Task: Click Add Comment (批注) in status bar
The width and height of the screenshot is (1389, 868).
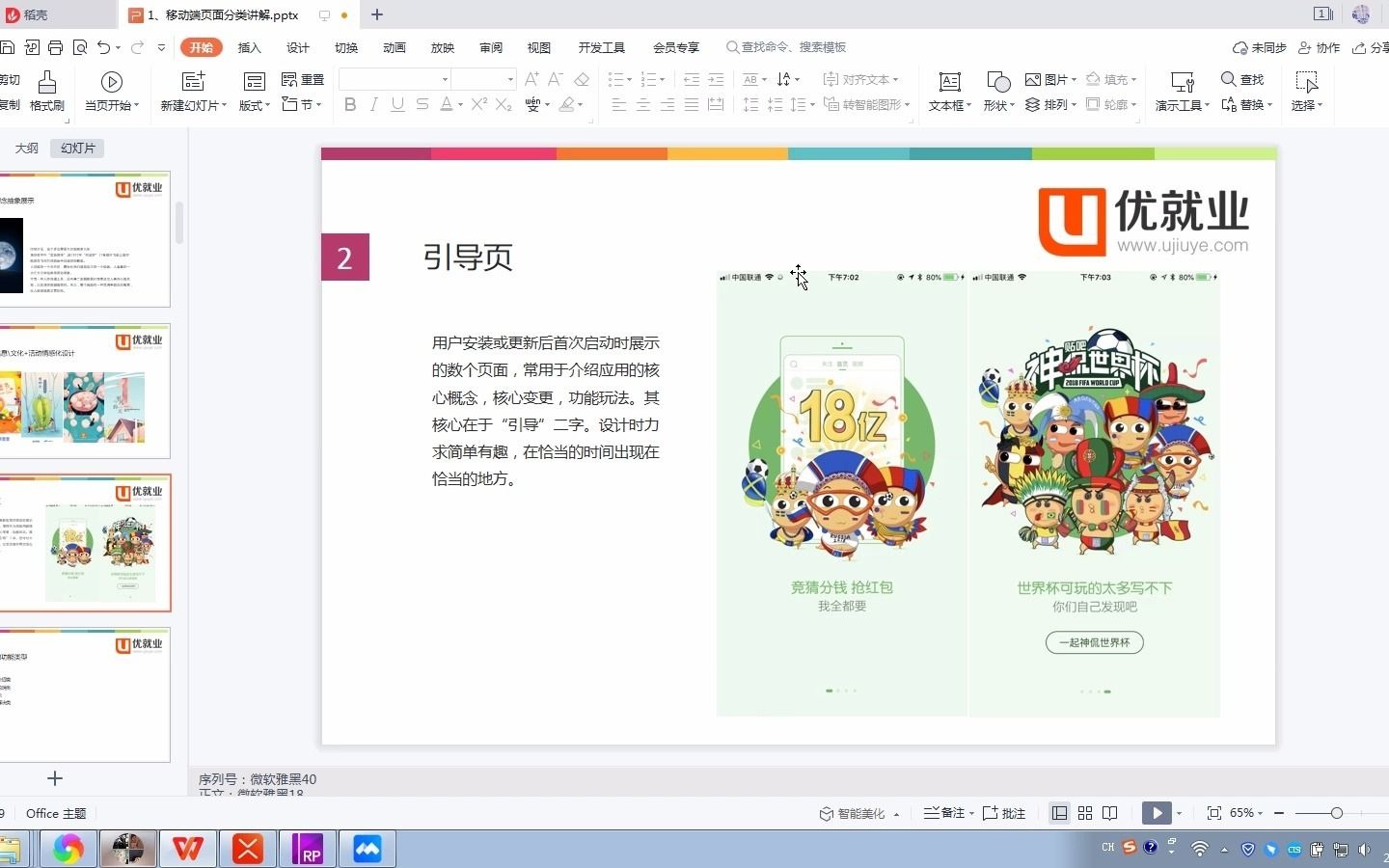Action: pos(1004,813)
